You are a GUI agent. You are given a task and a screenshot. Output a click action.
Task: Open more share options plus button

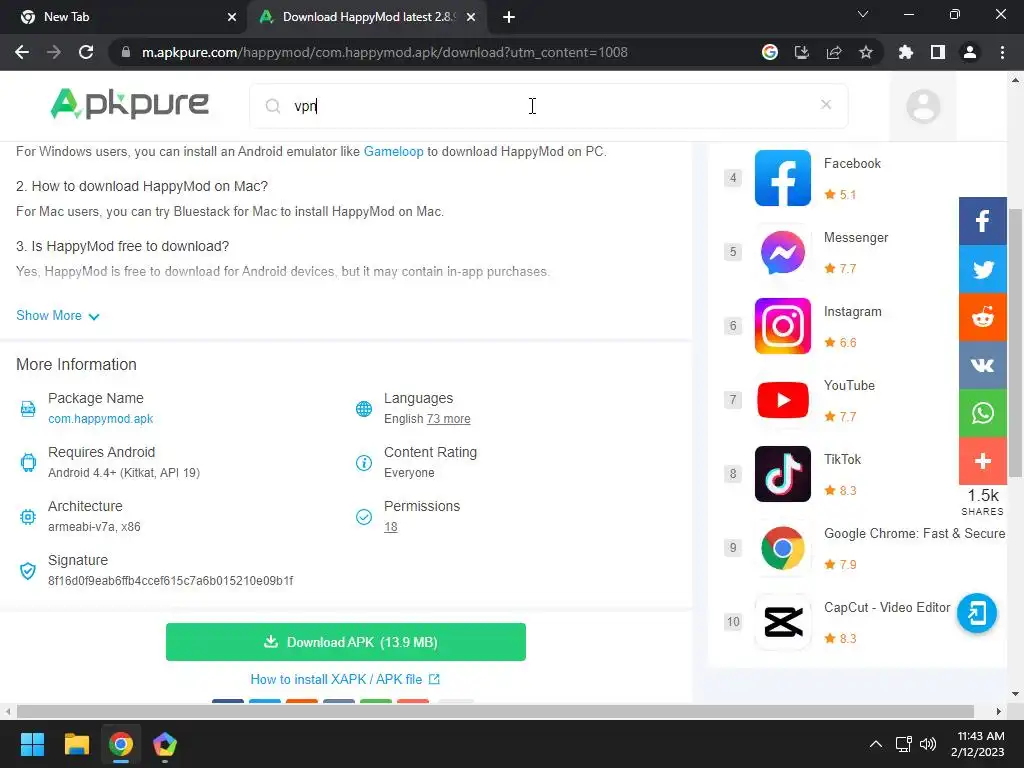tap(982, 461)
